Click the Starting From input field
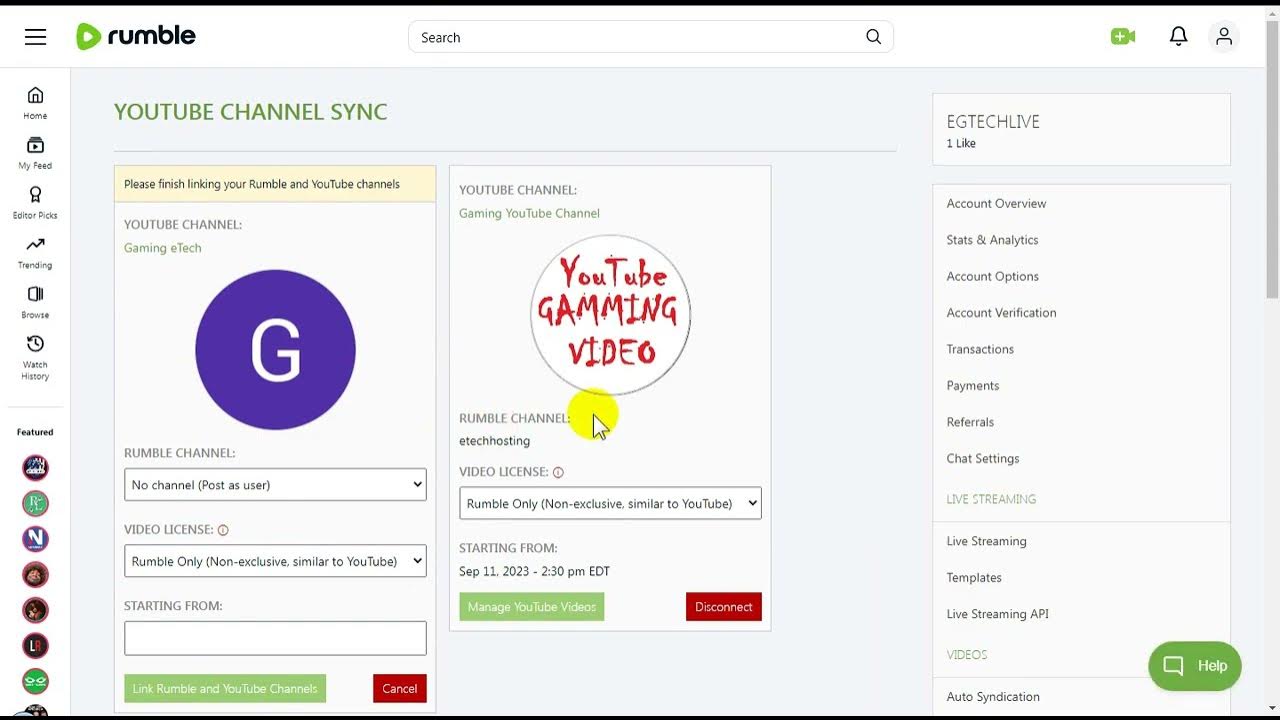1280x720 pixels. (x=275, y=638)
